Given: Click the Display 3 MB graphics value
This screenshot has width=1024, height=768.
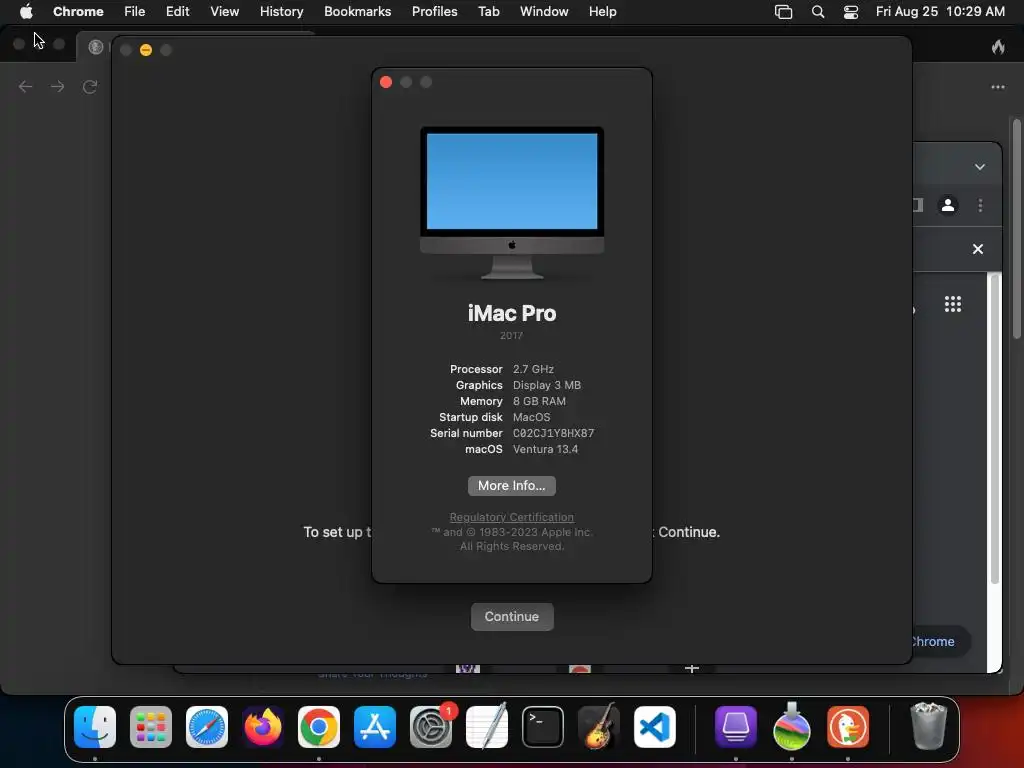Looking at the screenshot, I should [547, 385].
